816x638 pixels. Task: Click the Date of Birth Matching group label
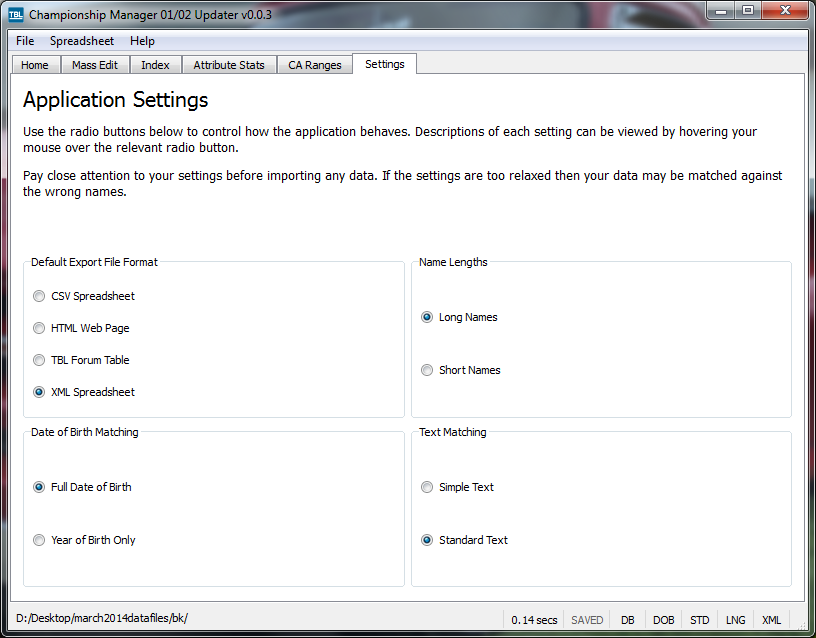pyautogui.click(x=85, y=432)
